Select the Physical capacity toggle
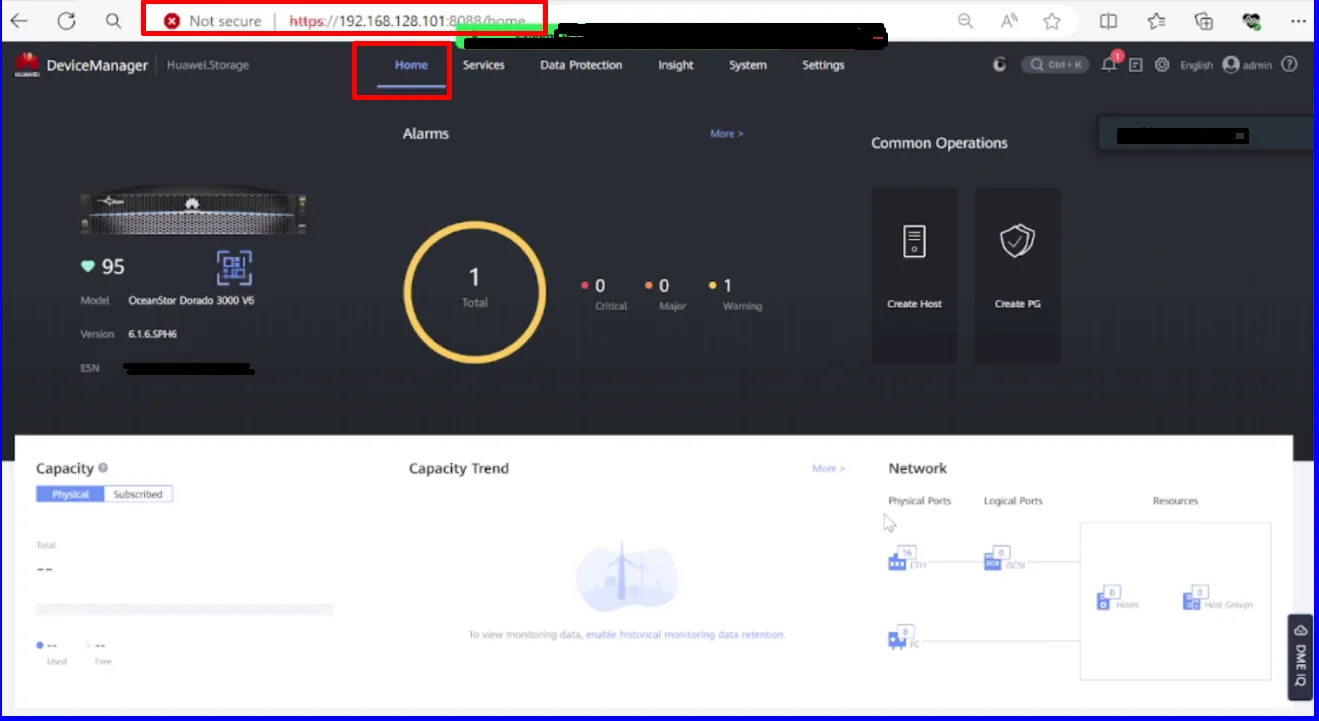Viewport: 1319px width, 721px height. pyautogui.click(x=70, y=494)
